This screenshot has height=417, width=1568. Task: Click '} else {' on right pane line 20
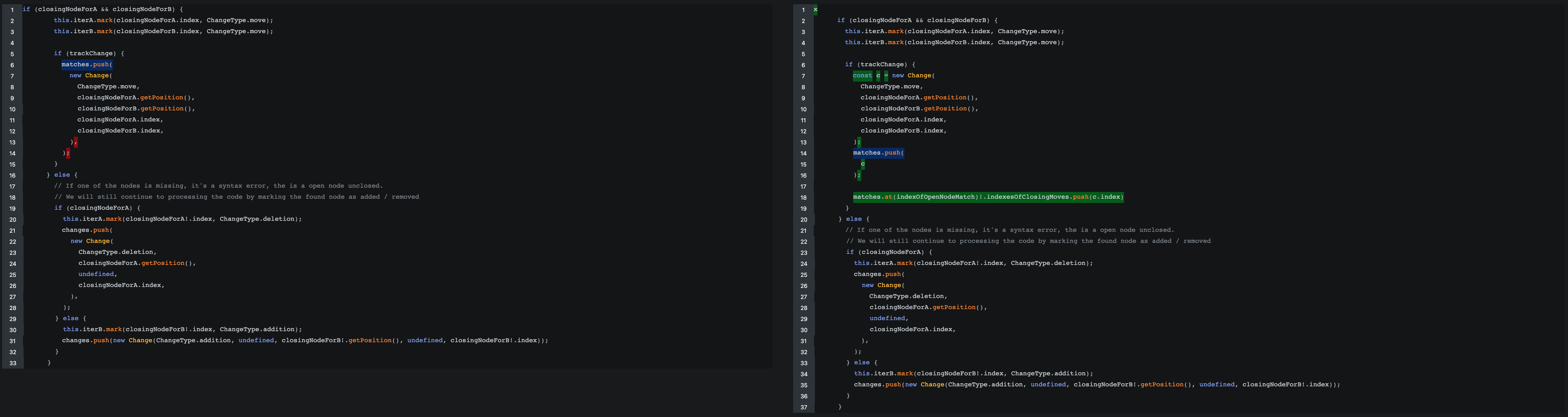click(854, 219)
